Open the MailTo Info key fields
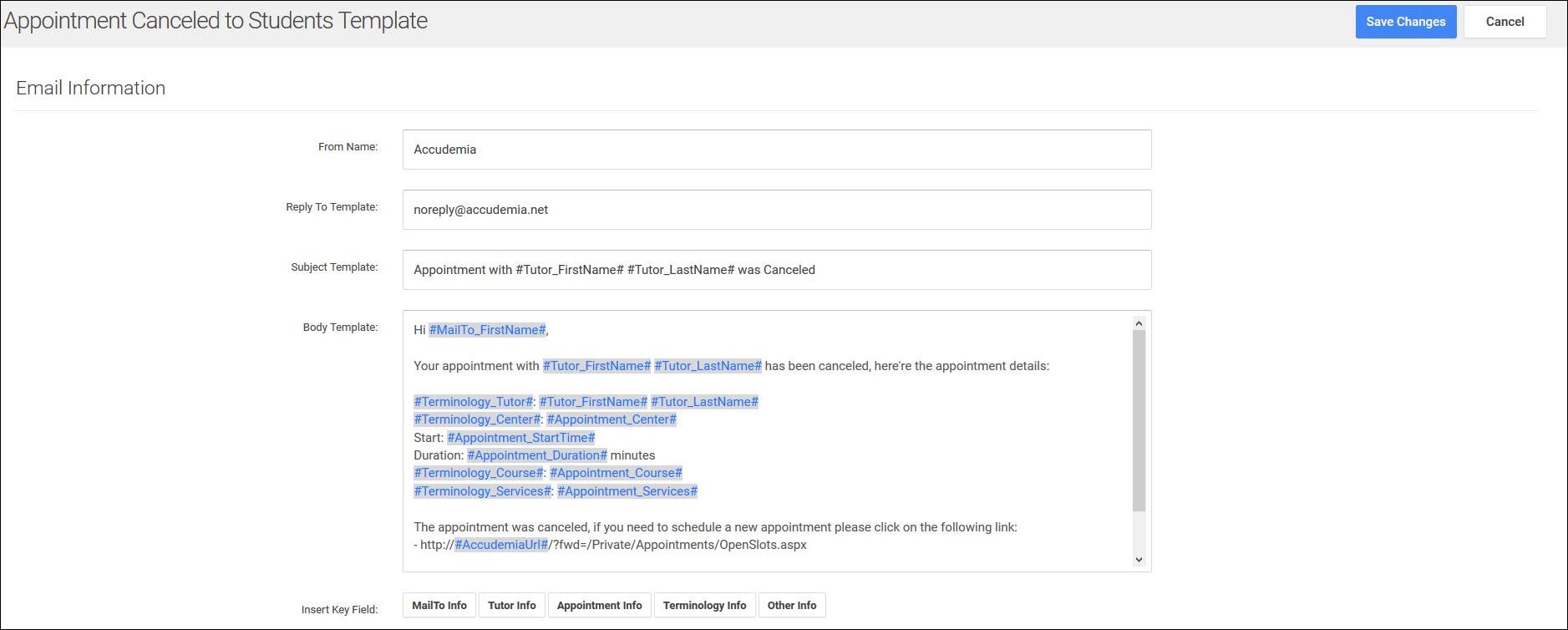Image resolution: width=1568 pixels, height=630 pixels. click(x=439, y=606)
